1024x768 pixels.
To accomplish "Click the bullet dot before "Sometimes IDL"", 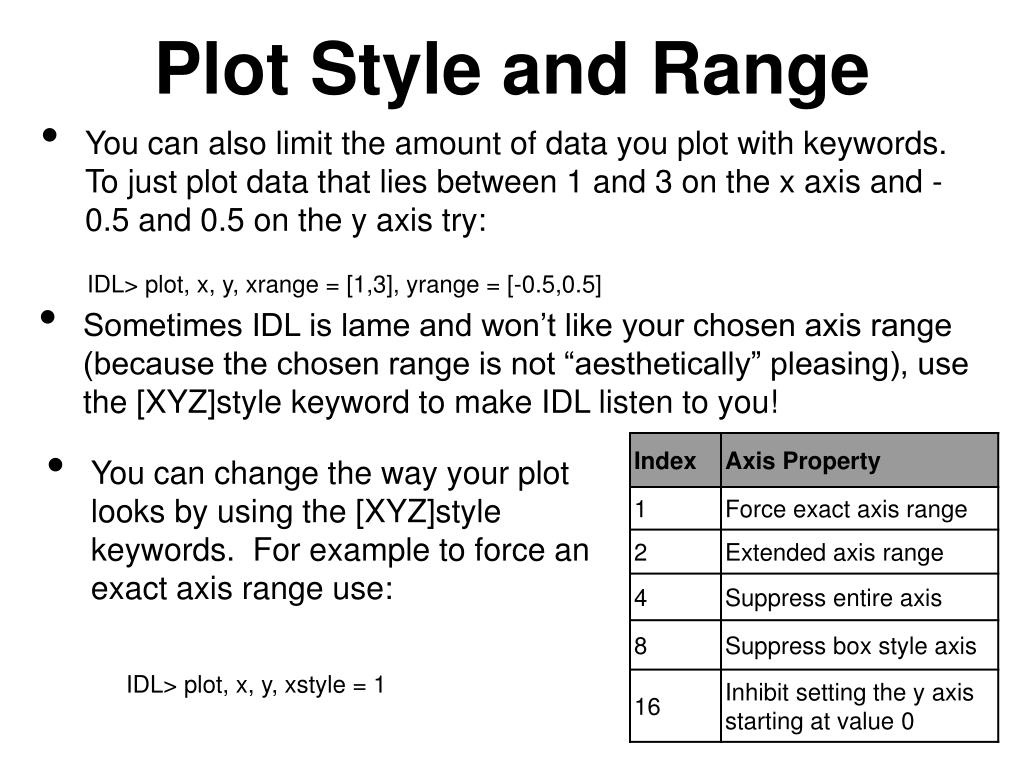I will (47, 318).
